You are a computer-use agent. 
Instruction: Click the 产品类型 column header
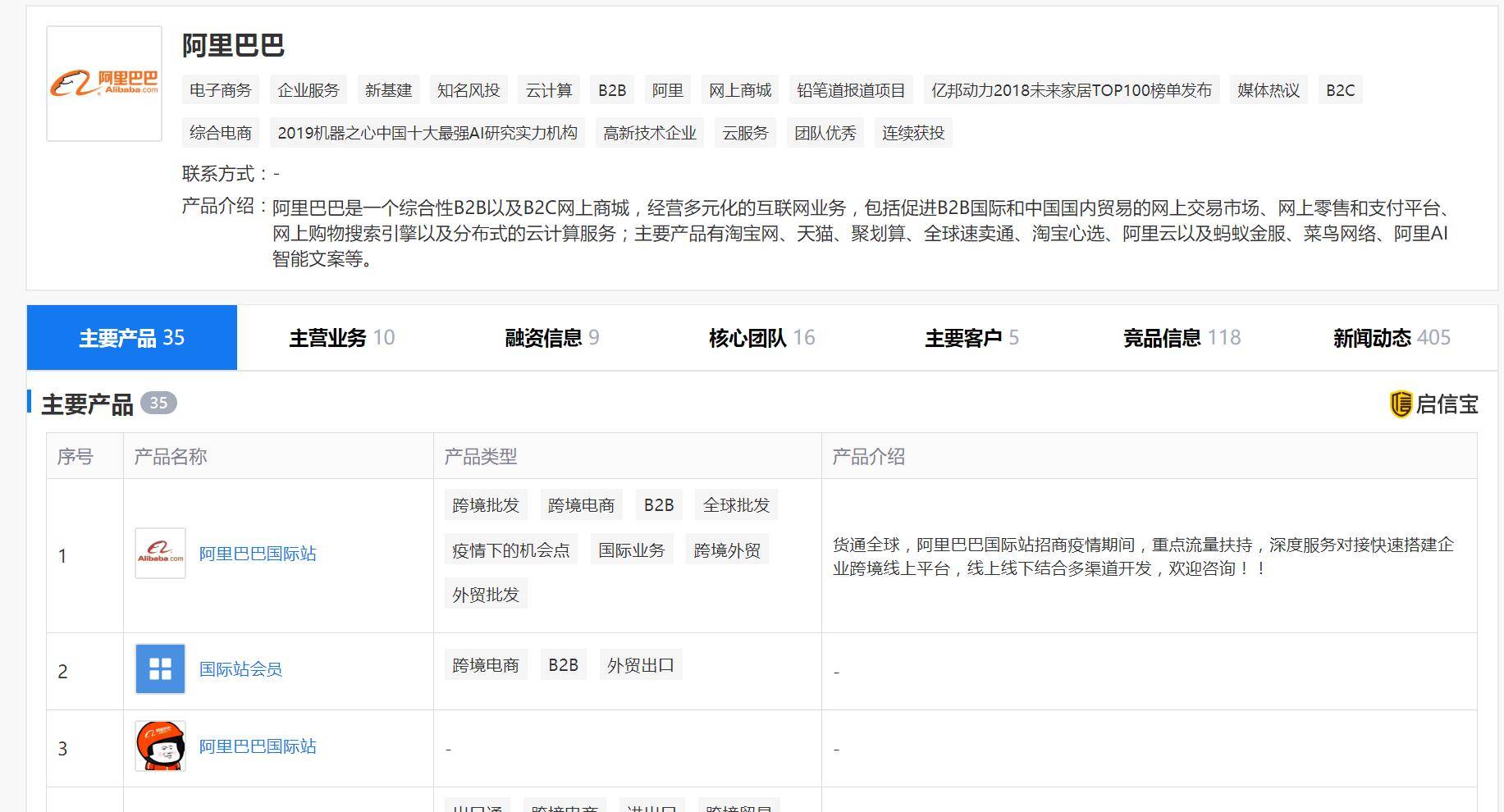pyautogui.click(x=479, y=456)
